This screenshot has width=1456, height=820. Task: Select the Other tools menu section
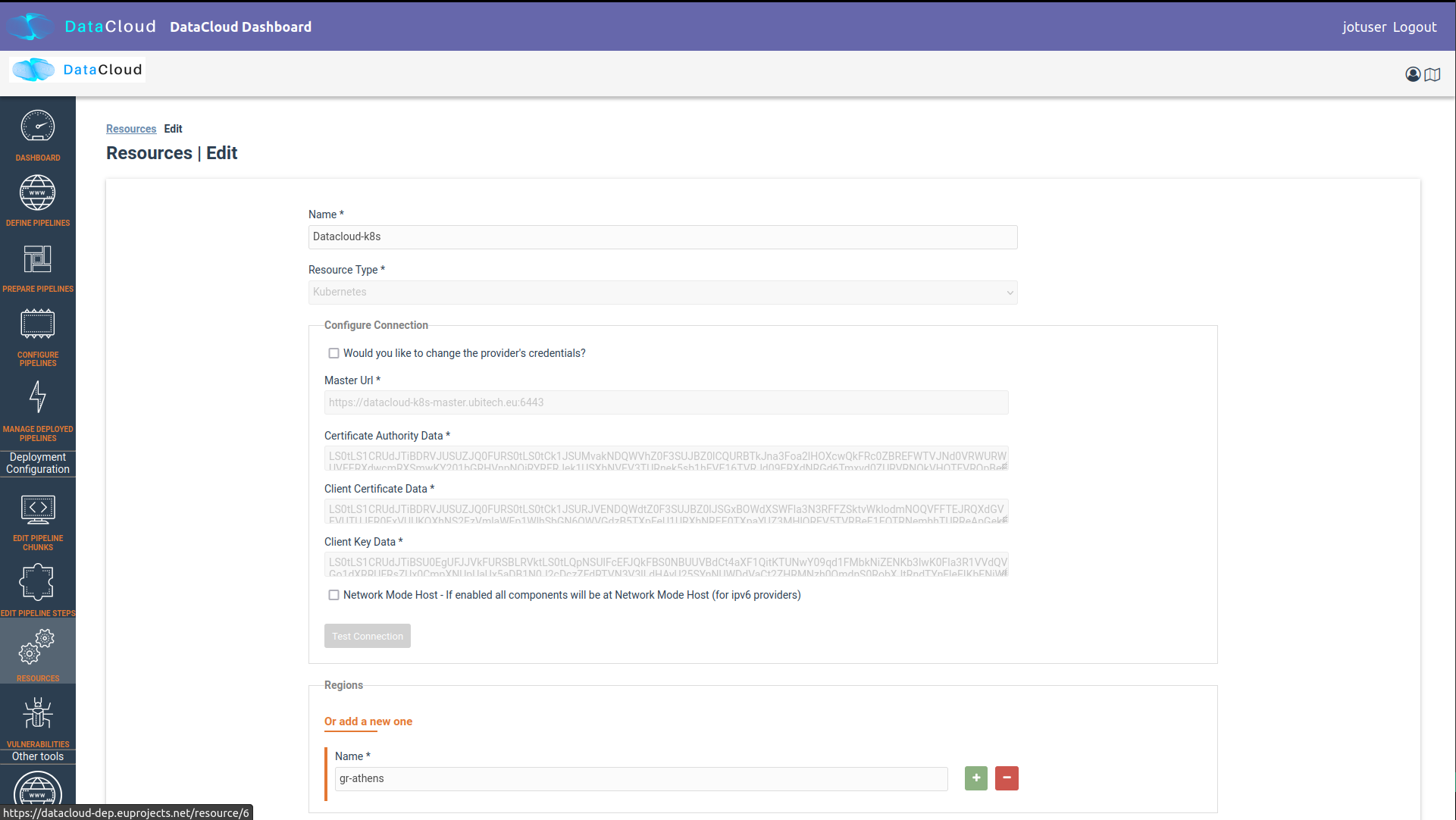click(38, 756)
